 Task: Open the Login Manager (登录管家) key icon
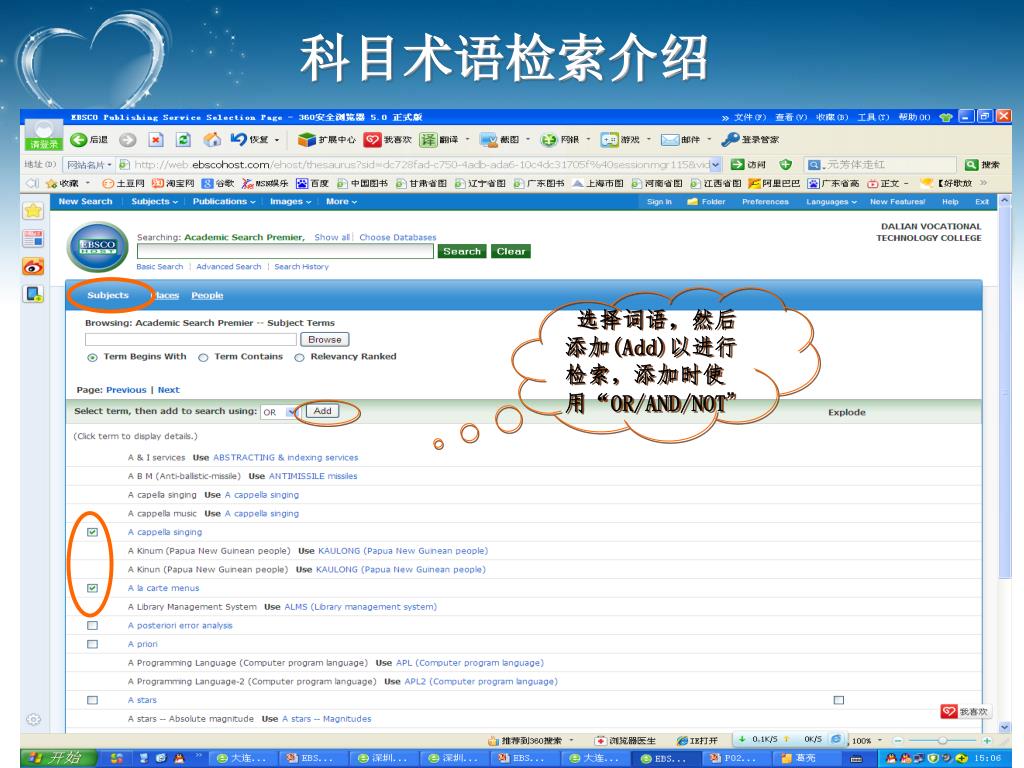(730, 140)
